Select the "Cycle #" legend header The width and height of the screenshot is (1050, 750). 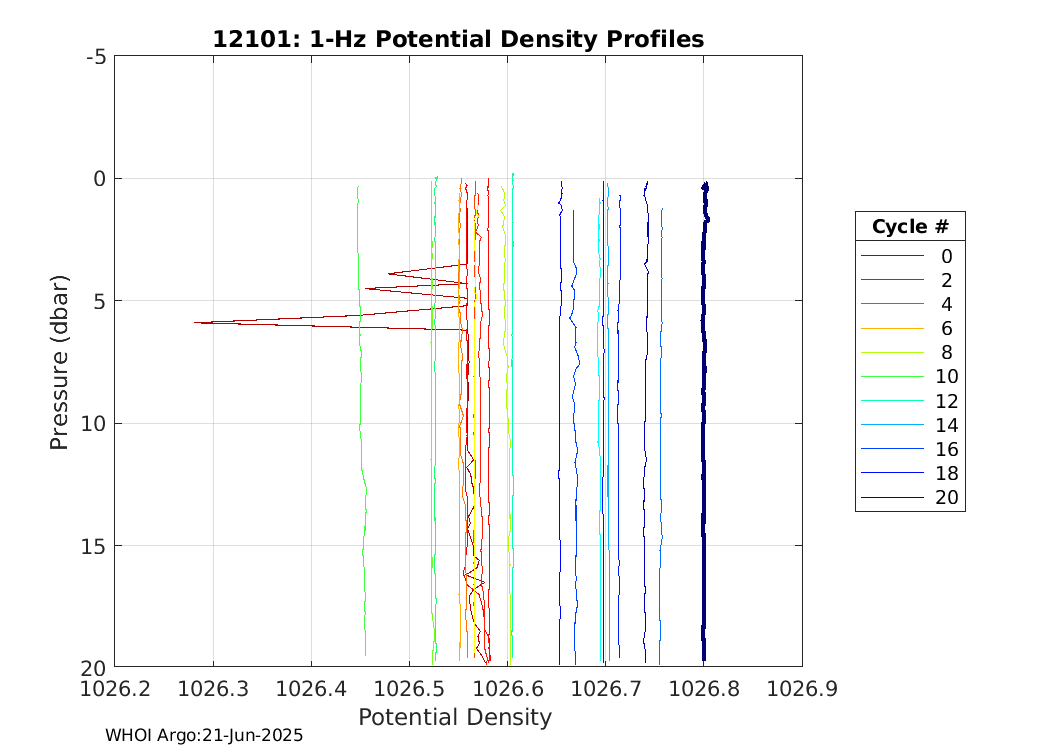point(909,226)
